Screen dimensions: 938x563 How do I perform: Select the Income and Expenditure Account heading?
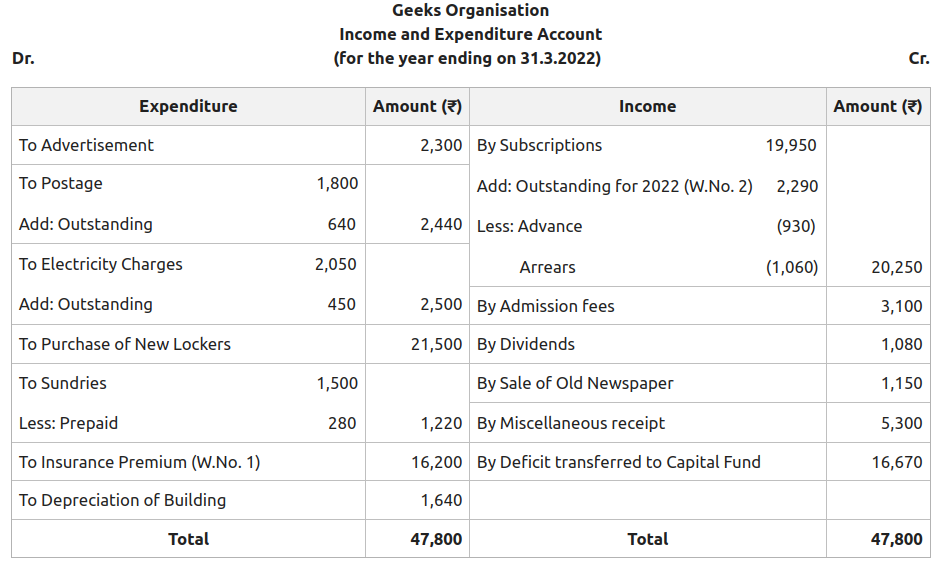point(470,35)
